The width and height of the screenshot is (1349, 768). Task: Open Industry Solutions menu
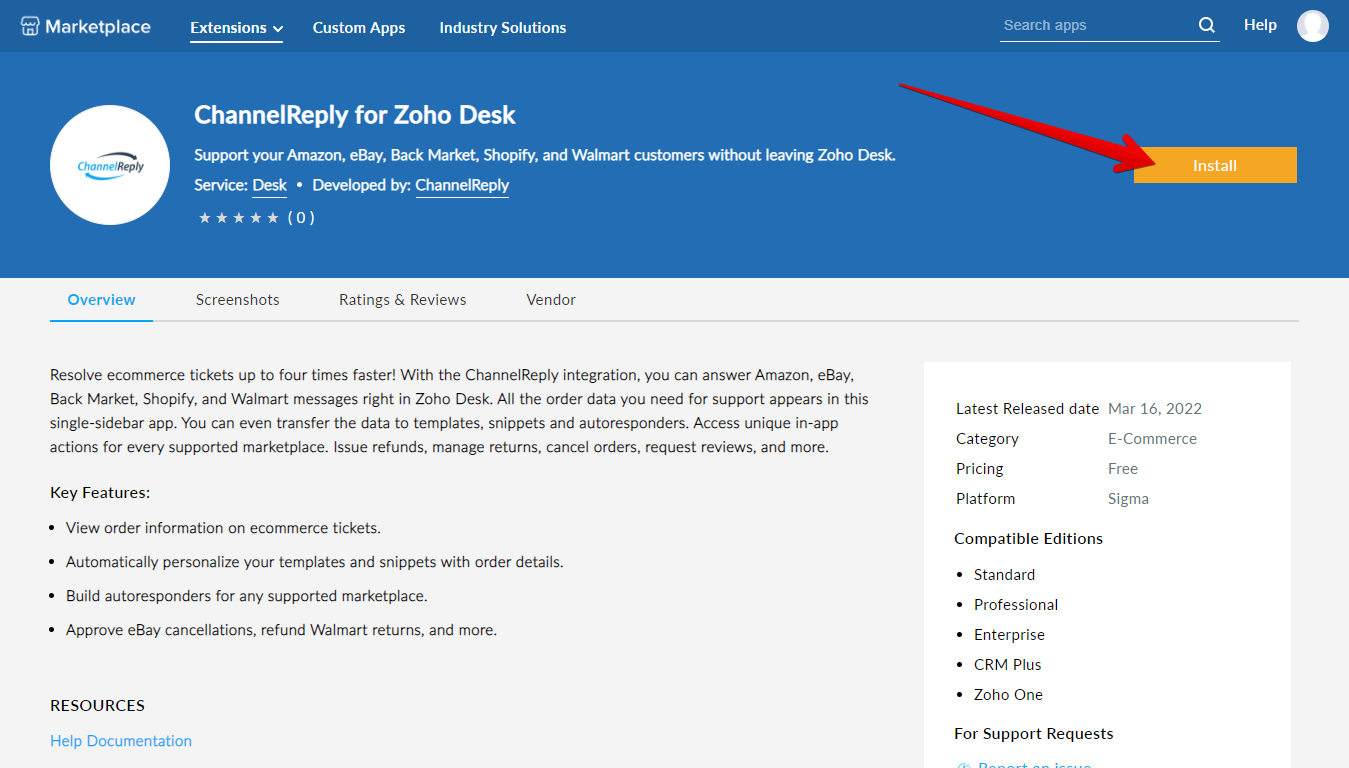(x=502, y=28)
